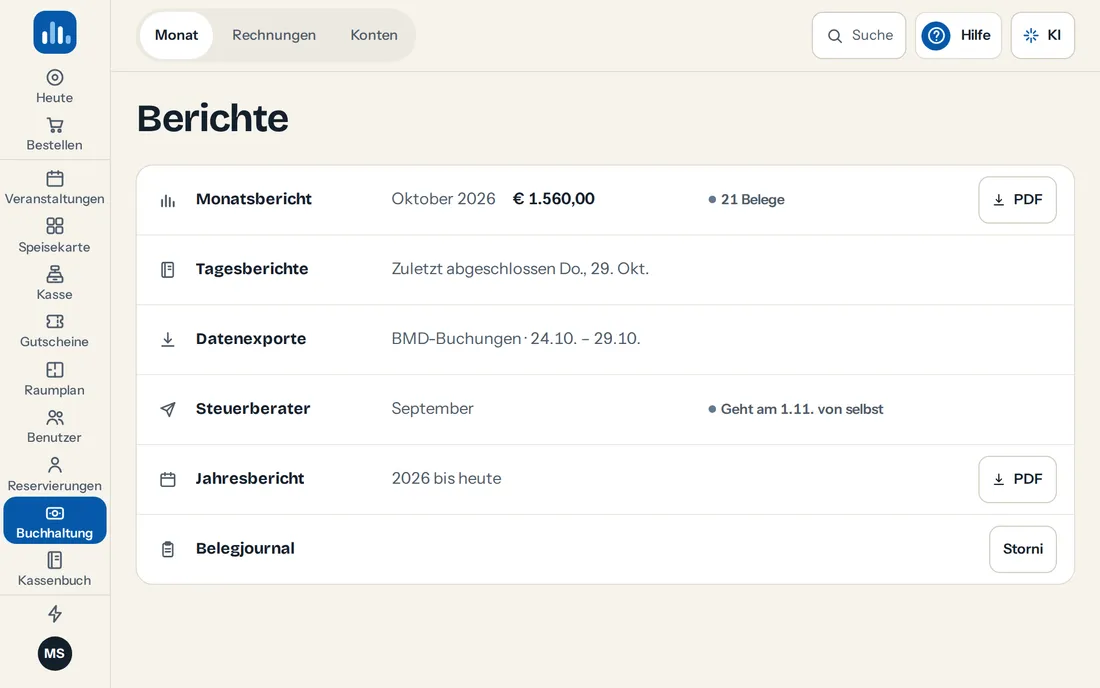The height and width of the screenshot is (688, 1100).
Task: Click the clipboard icon beside Belegjournal
Action: [x=168, y=549]
